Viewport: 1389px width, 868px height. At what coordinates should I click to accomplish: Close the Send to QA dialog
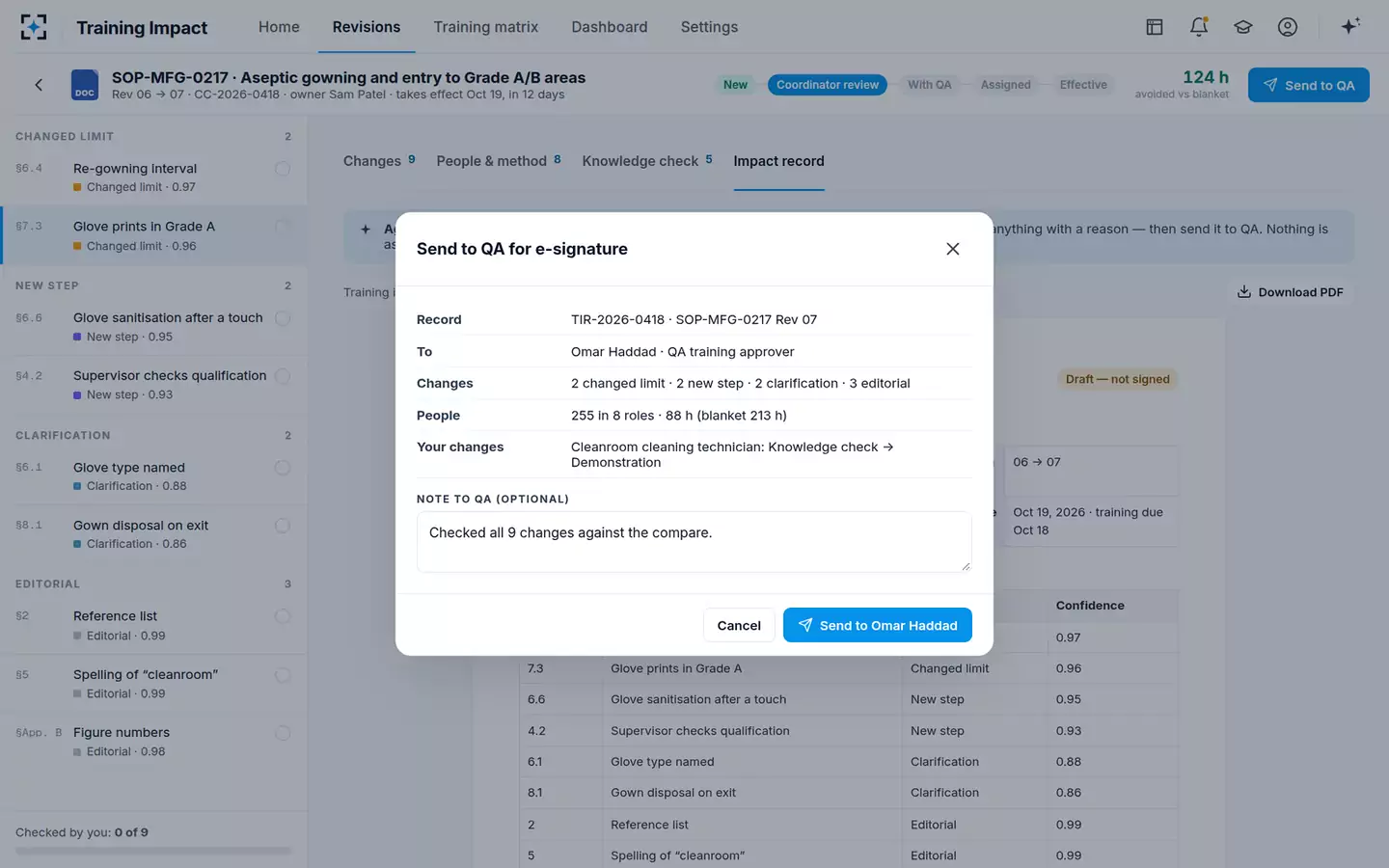pyautogui.click(x=953, y=249)
